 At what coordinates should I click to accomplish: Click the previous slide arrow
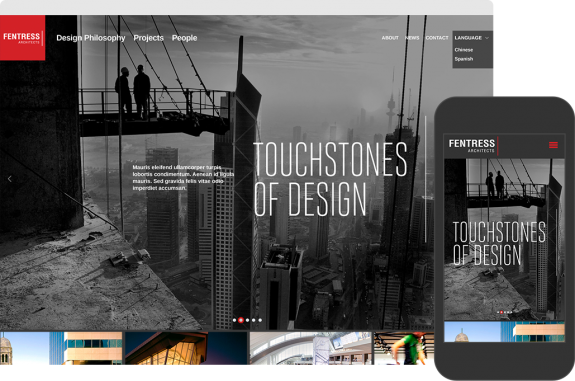pos(10,179)
